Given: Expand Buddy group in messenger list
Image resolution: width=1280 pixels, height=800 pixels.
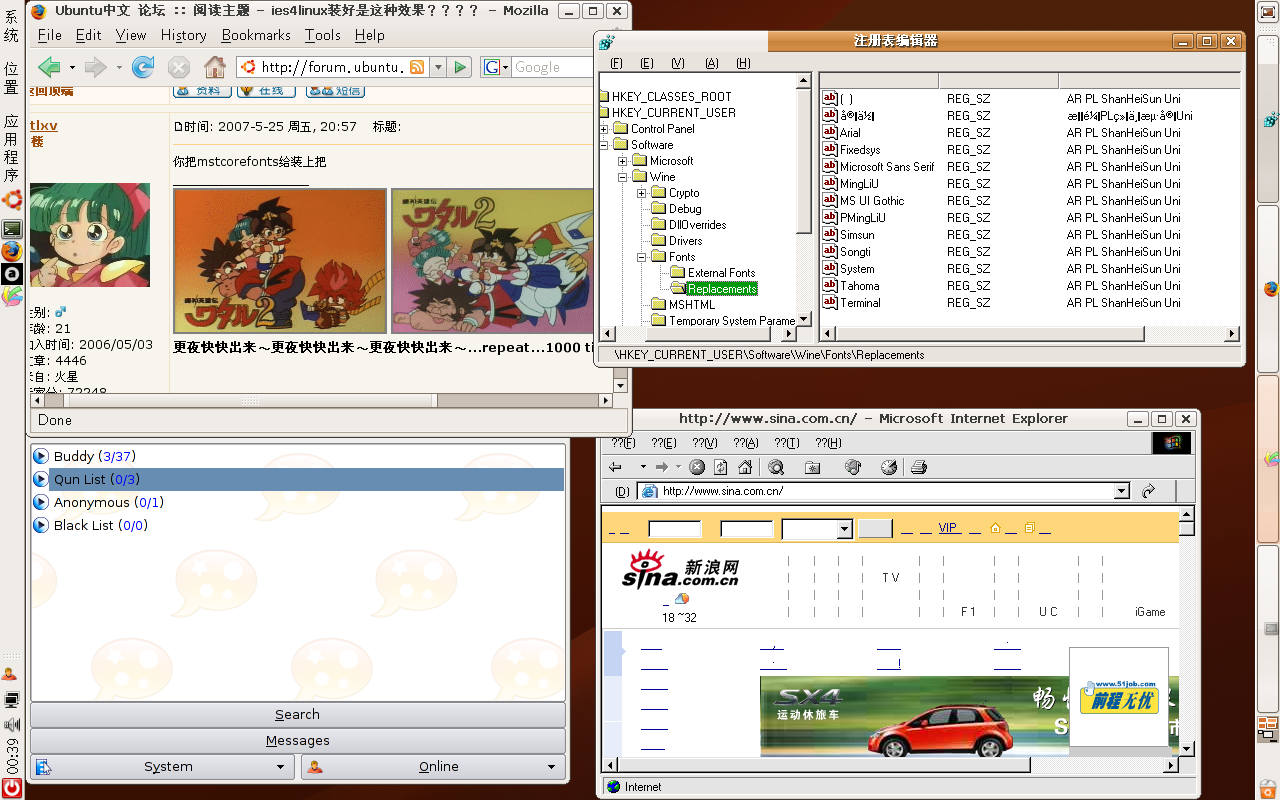Looking at the screenshot, I should pyautogui.click(x=41, y=456).
